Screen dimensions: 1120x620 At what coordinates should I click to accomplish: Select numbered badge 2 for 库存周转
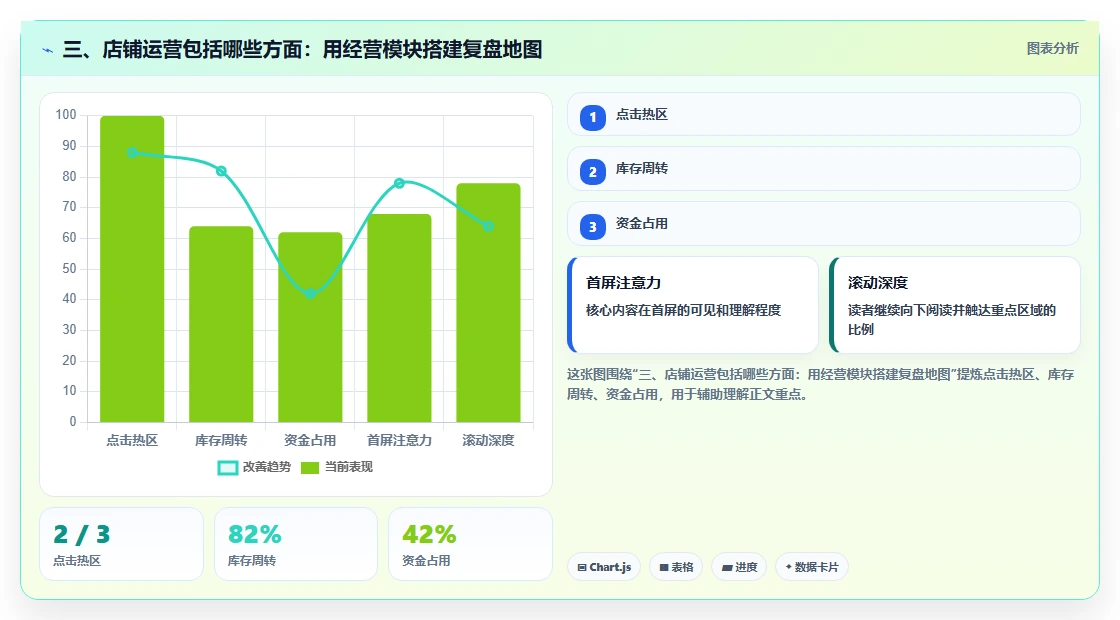coord(592,171)
